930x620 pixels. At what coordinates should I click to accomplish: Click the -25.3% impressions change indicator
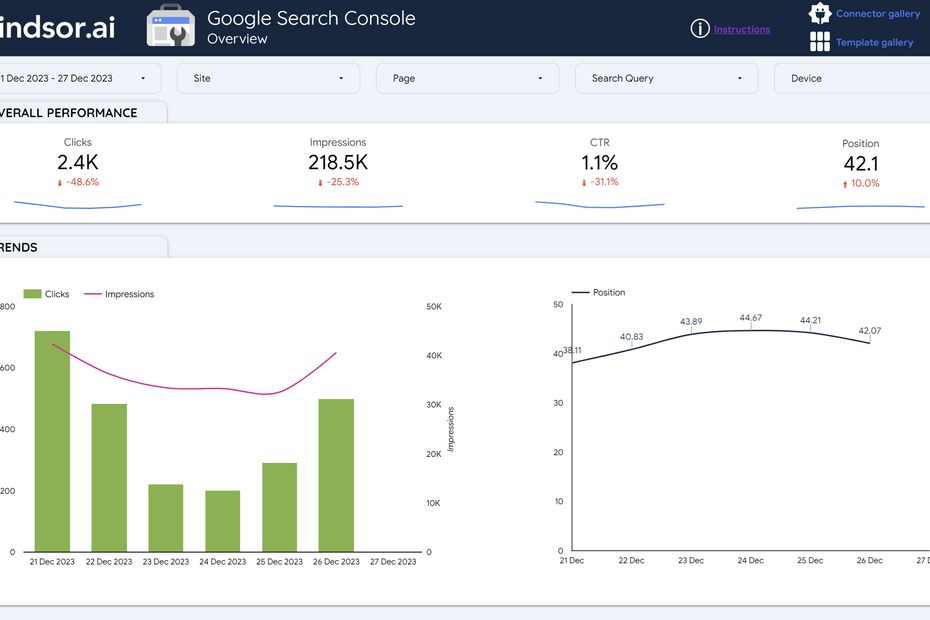click(x=338, y=182)
